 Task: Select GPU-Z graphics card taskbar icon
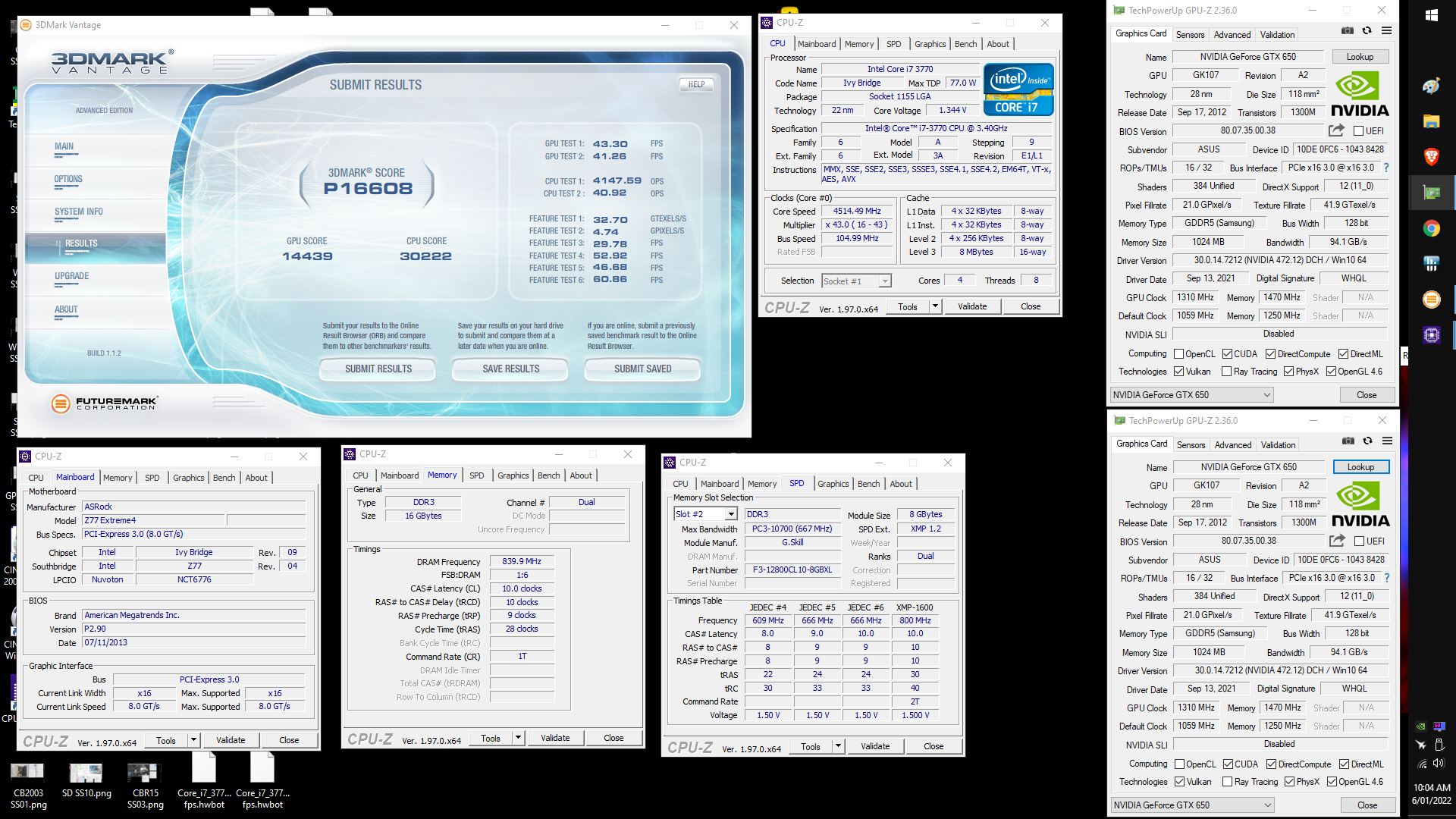1432,193
